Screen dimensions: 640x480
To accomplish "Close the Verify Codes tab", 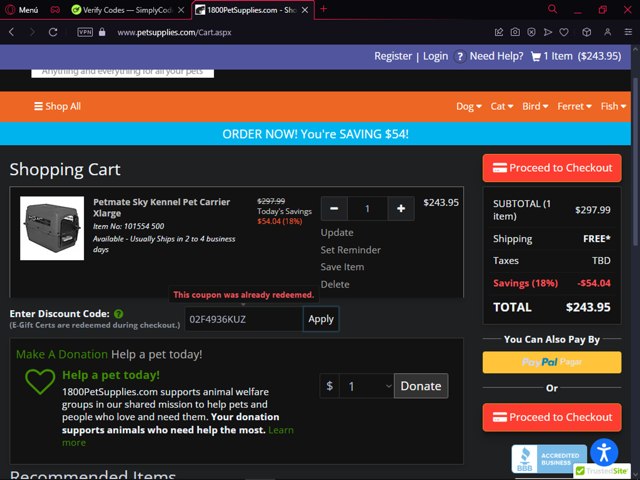I will tap(181, 10).
